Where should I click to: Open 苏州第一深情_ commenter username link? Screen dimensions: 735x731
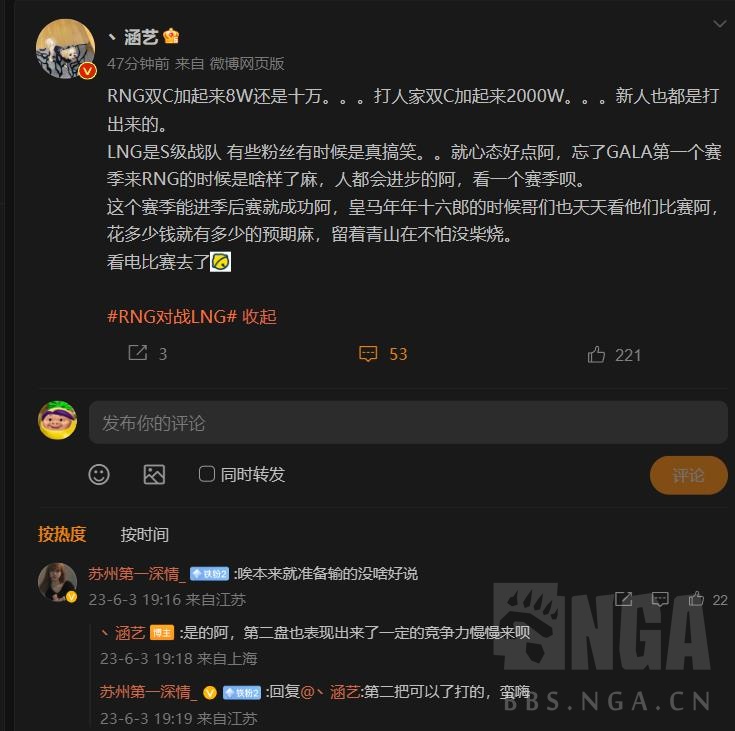(135, 574)
